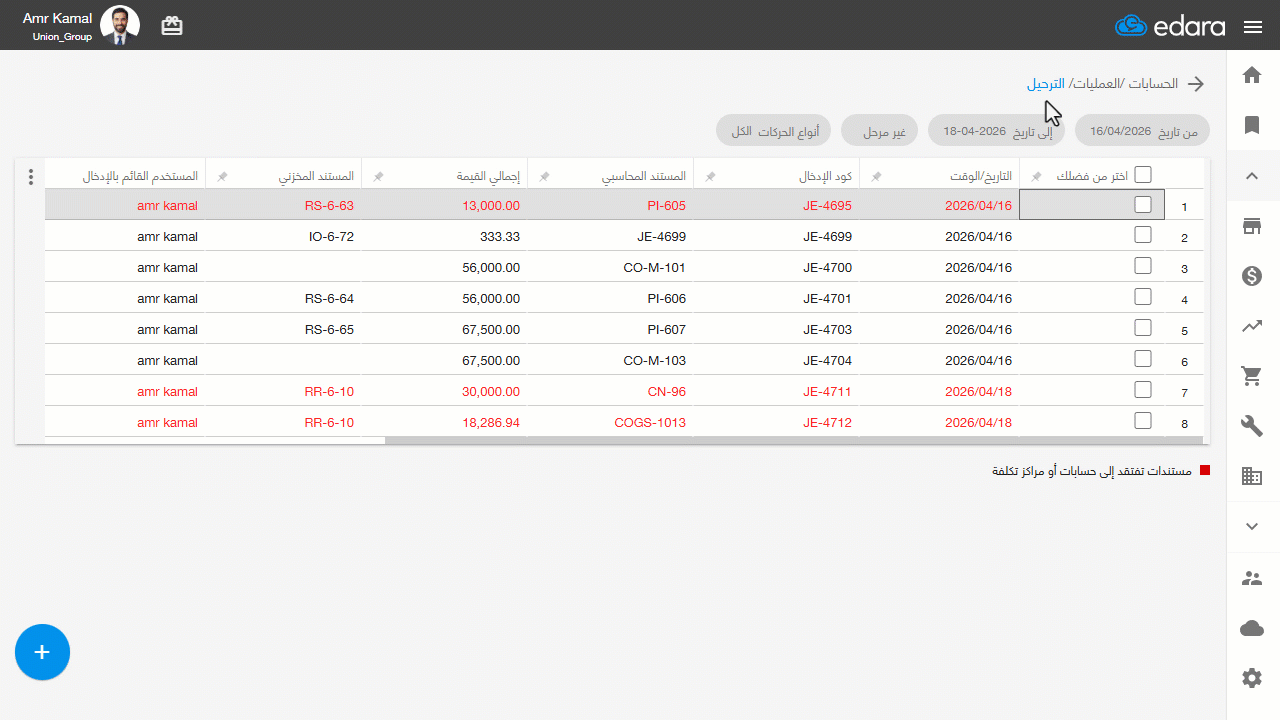The image size is (1280, 720).
Task: Check the box for row JE-4712
Action: [x=1143, y=421]
